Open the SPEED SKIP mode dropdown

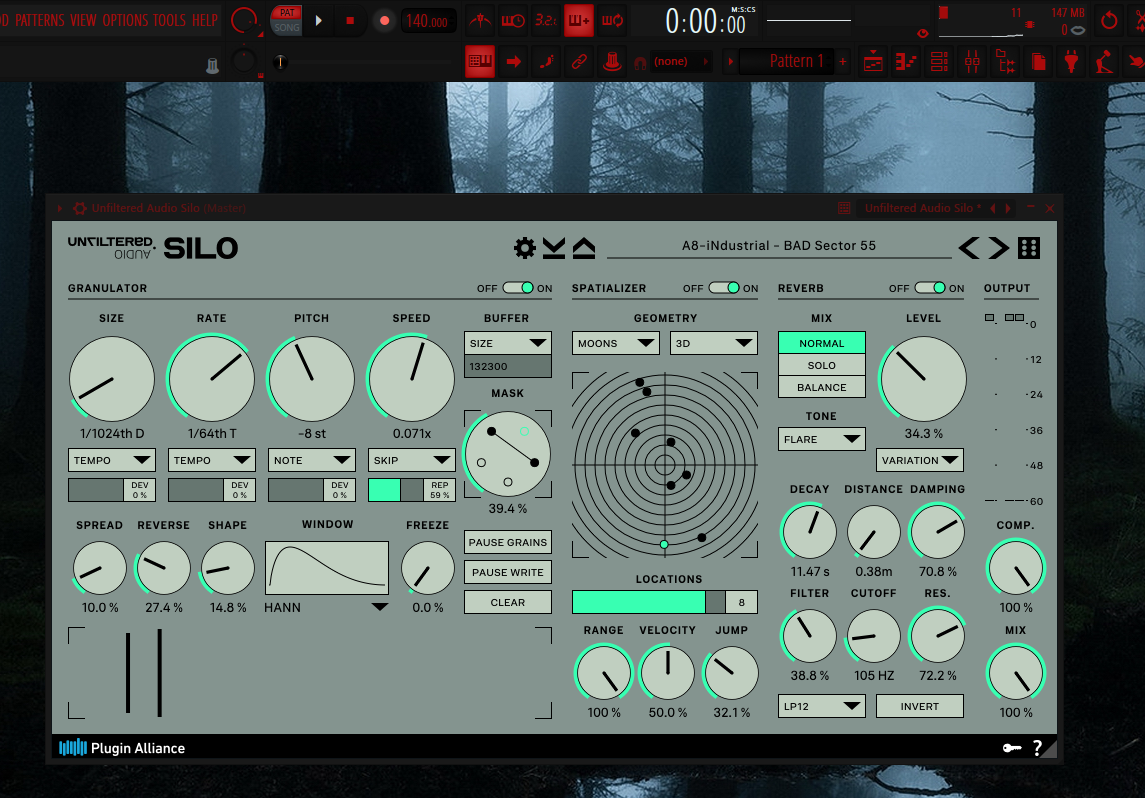[412, 460]
